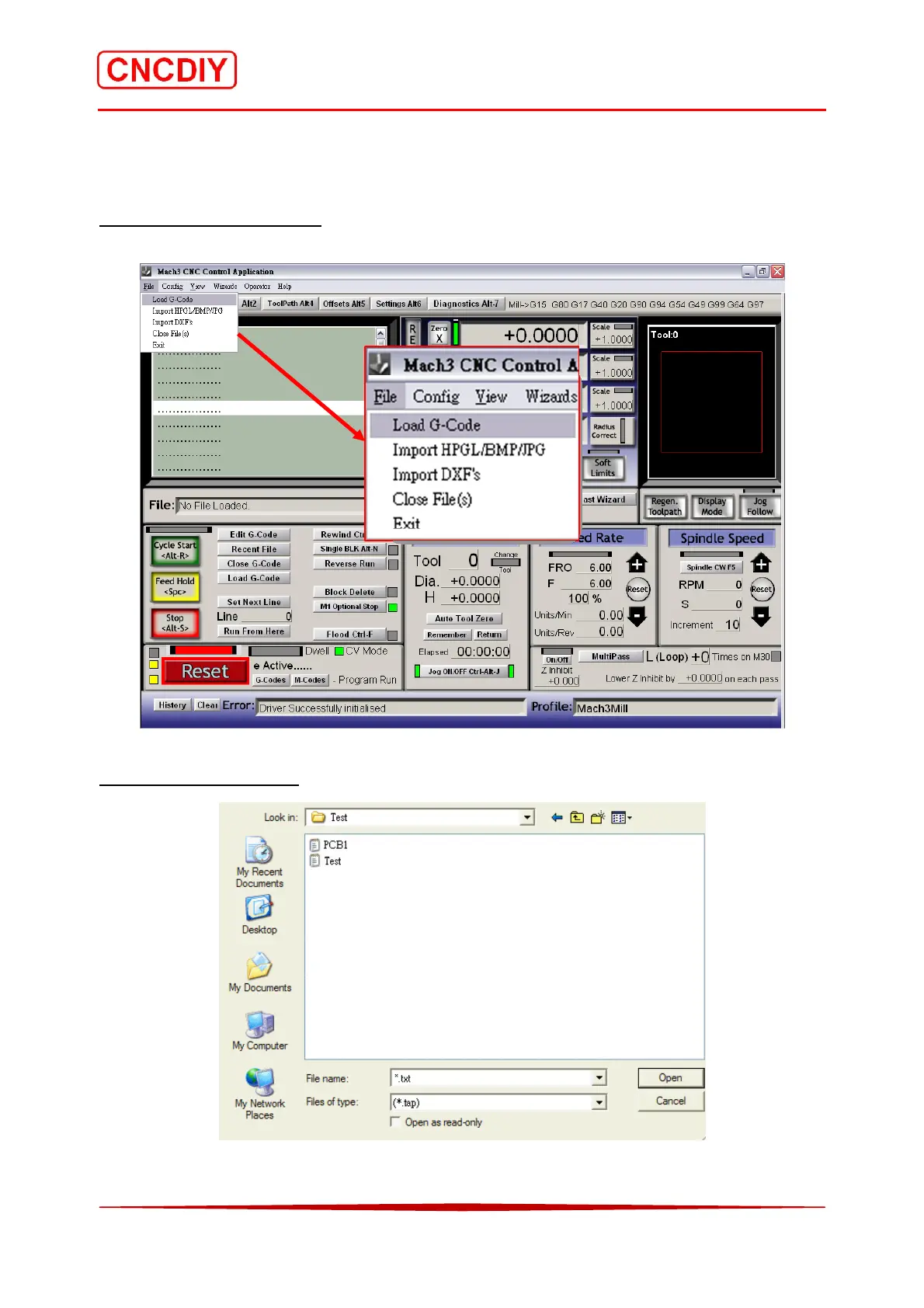Viewport: 924px width, 1308px height.
Task: Click the Close G-Code button
Action: click(x=253, y=564)
